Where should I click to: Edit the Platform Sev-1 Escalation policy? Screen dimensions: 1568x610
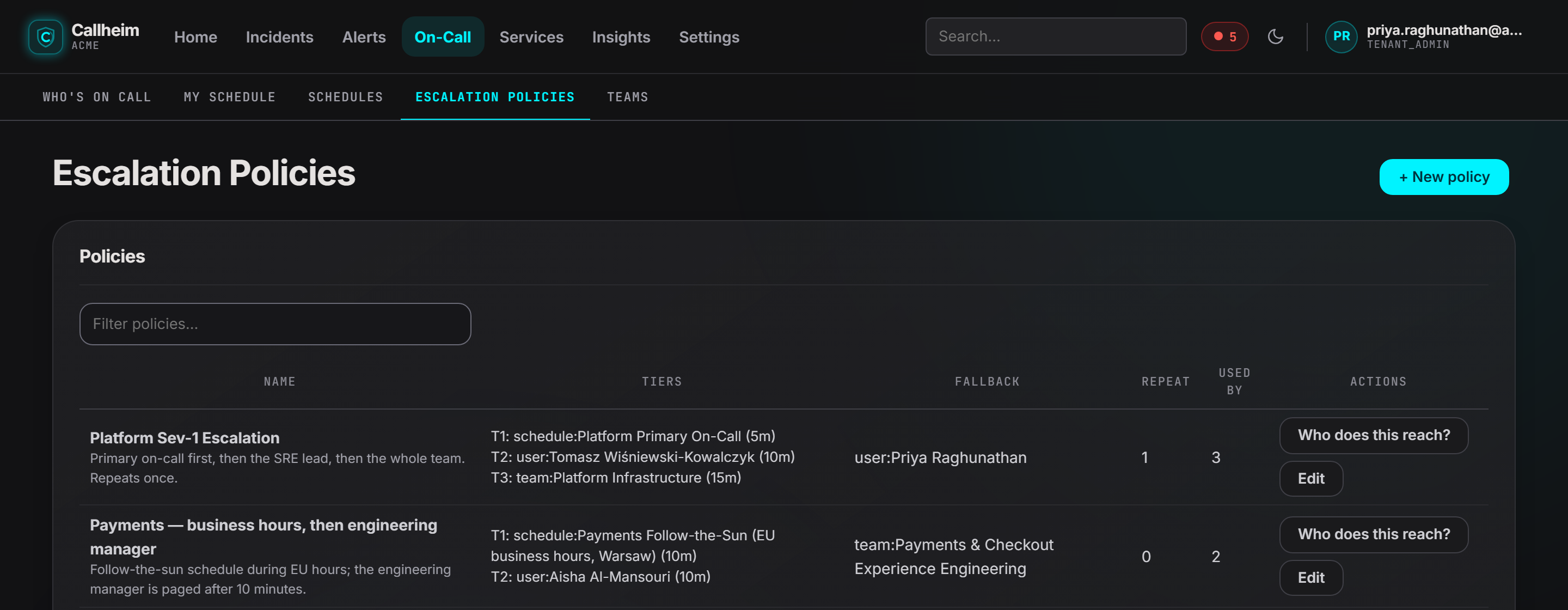[1310, 479]
